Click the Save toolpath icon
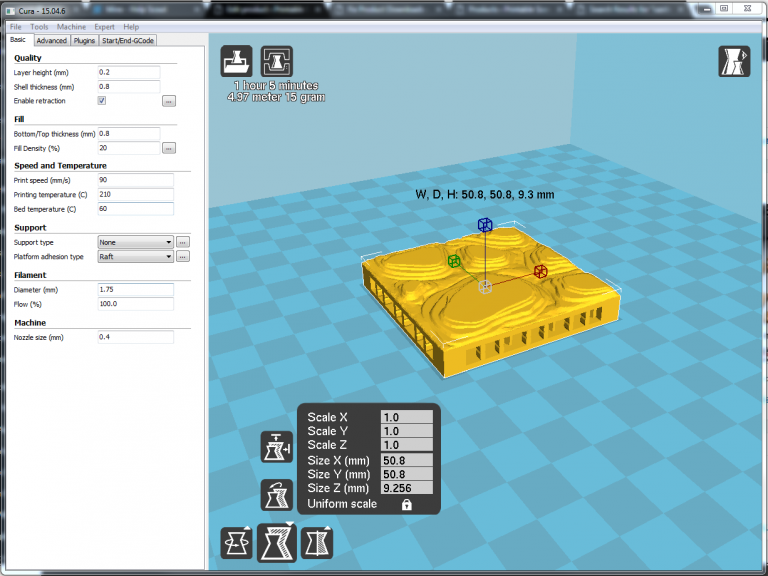The image size is (768, 576). click(x=277, y=62)
